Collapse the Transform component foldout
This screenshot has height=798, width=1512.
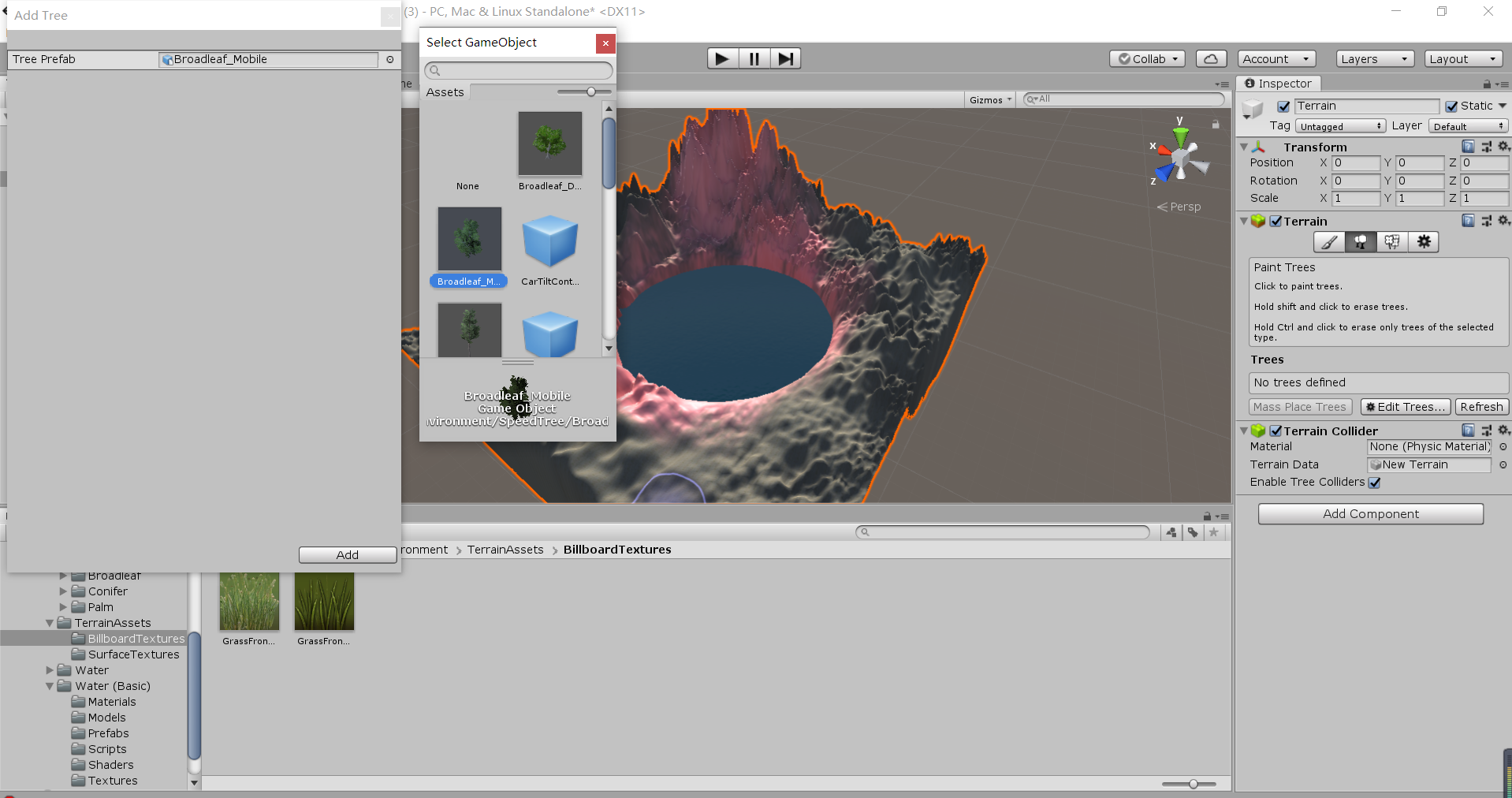coord(1244,147)
